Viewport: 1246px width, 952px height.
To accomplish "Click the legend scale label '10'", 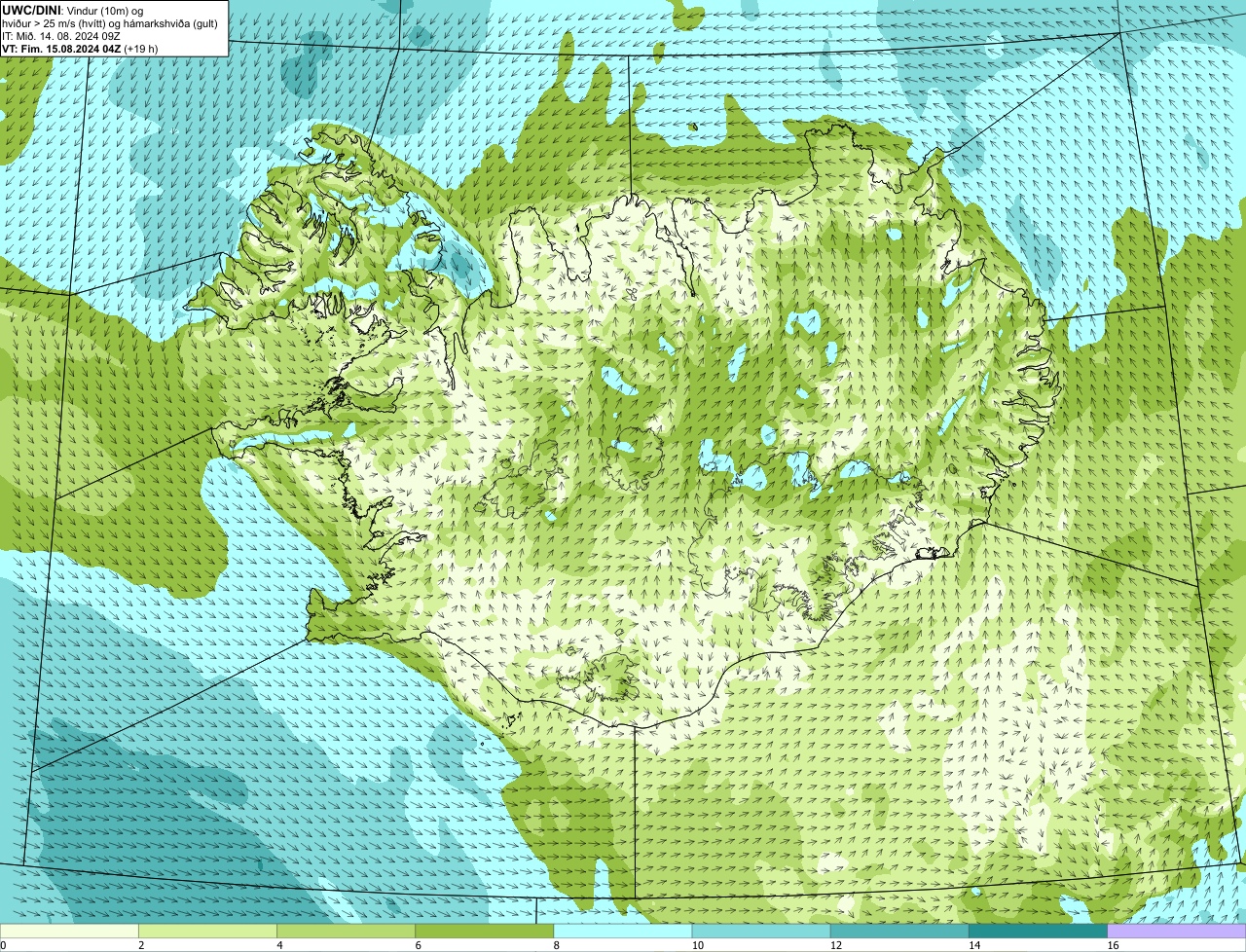I will pos(698,945).
